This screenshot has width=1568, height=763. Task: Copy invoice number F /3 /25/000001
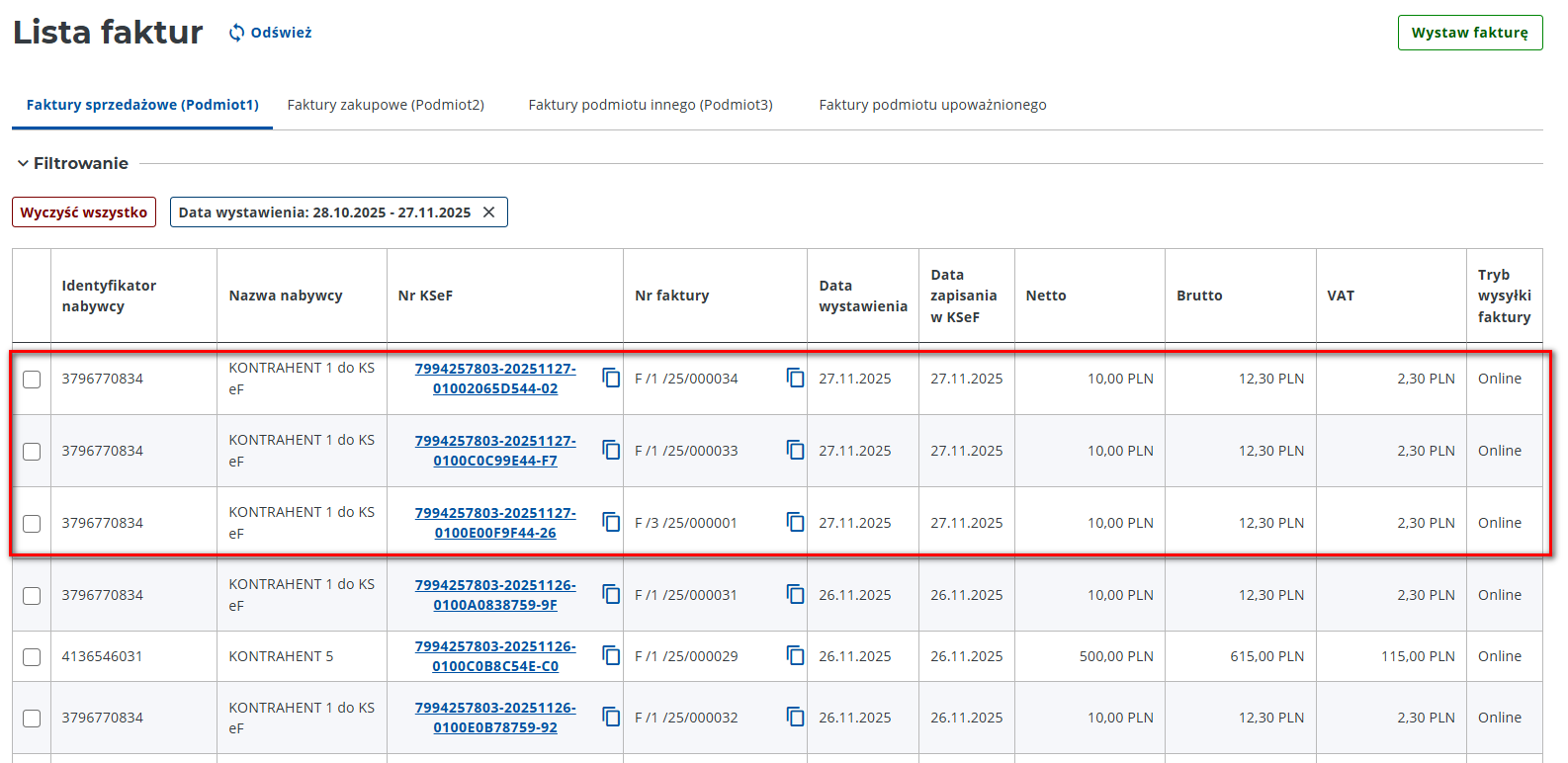click(795, 522)
